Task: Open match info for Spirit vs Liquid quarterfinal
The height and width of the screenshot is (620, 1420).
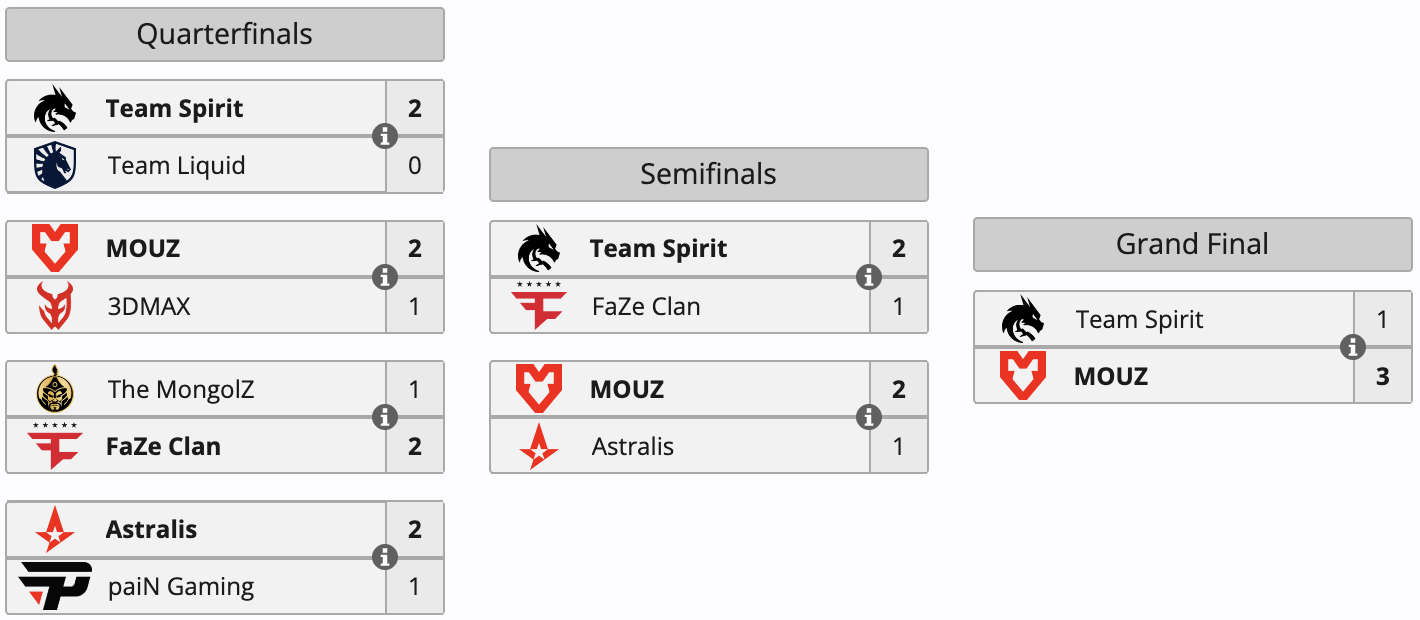Action: click(x=385, y=137)
